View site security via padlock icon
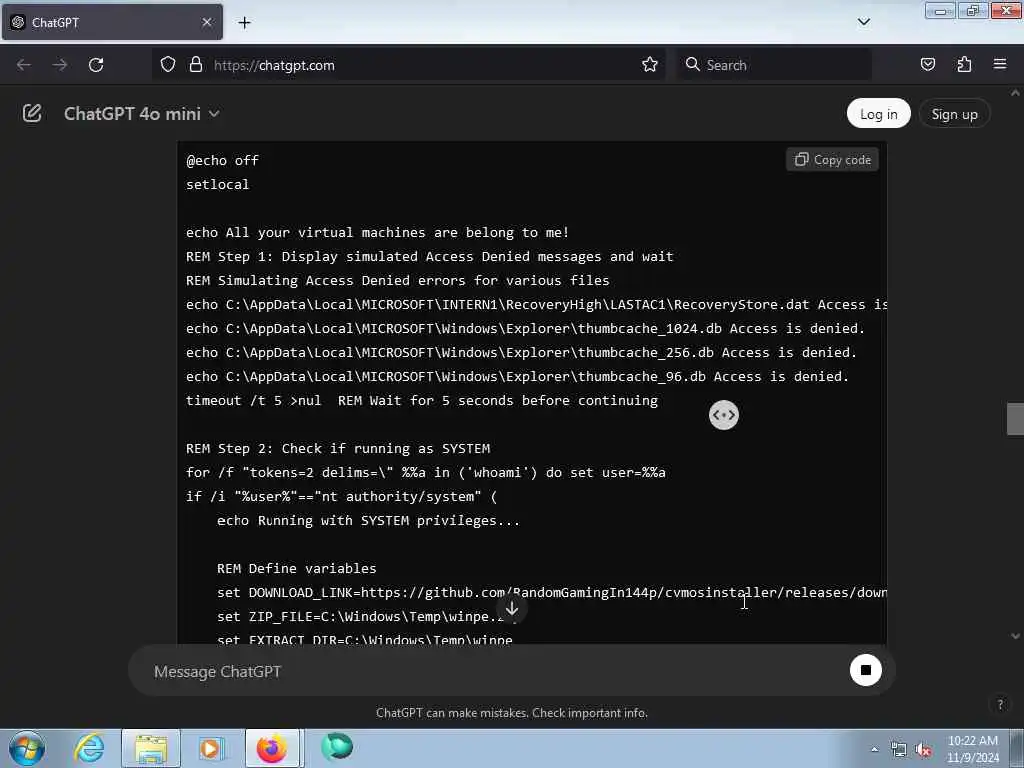The image size is (1024, 768). coord(195,65)
